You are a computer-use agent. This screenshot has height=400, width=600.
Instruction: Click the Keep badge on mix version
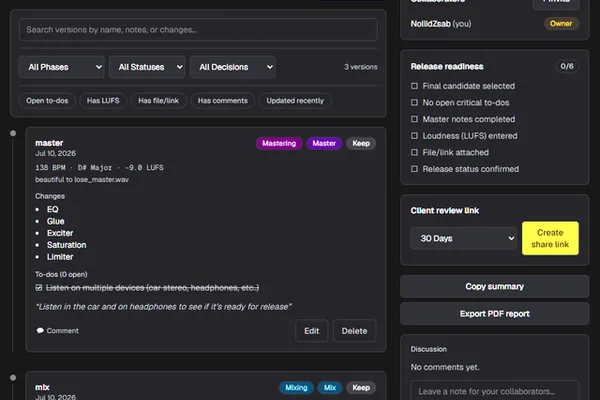pos(361,387)
